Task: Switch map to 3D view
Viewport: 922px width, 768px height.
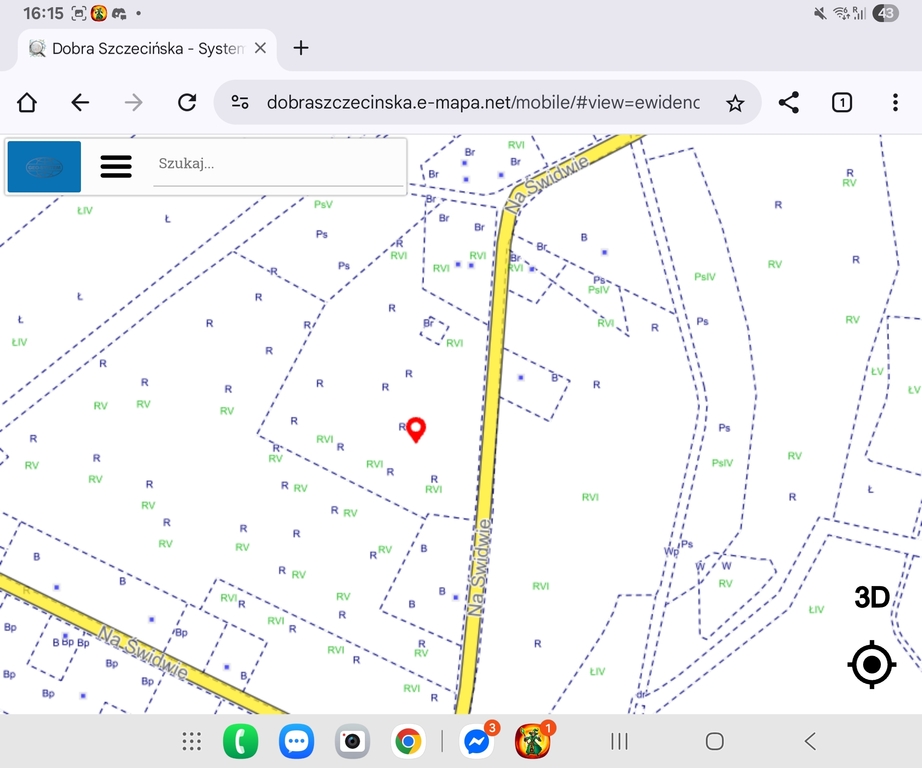Action: click(x=871, y=598)
